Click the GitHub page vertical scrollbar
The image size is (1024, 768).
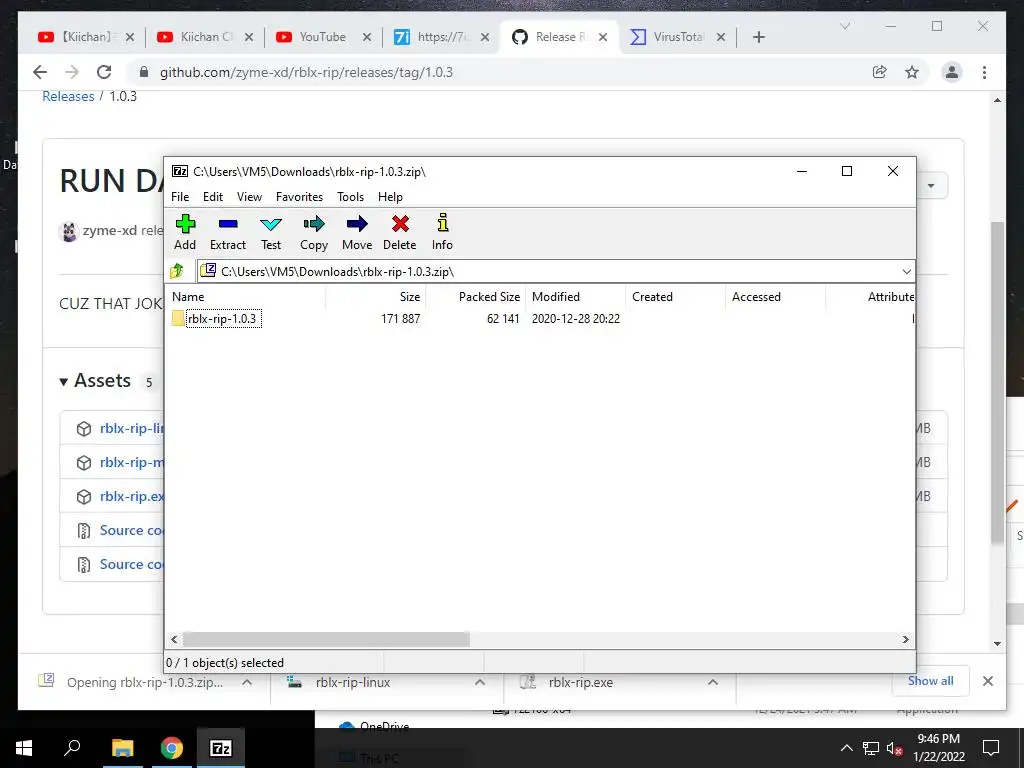997,382
